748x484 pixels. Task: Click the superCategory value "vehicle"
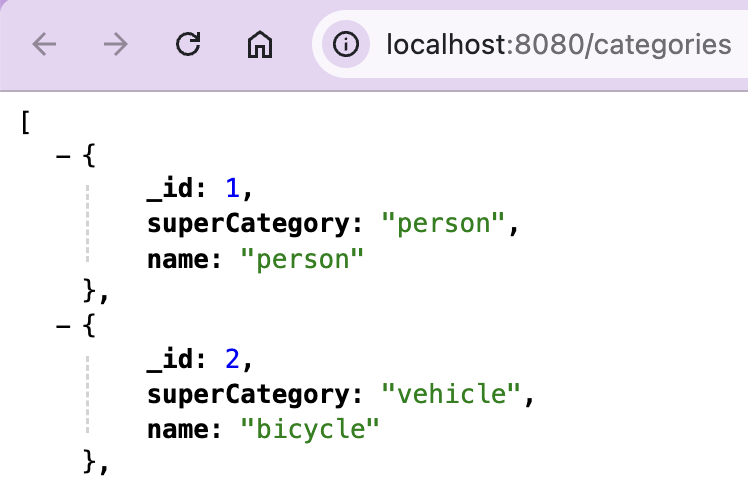[451, 394]
